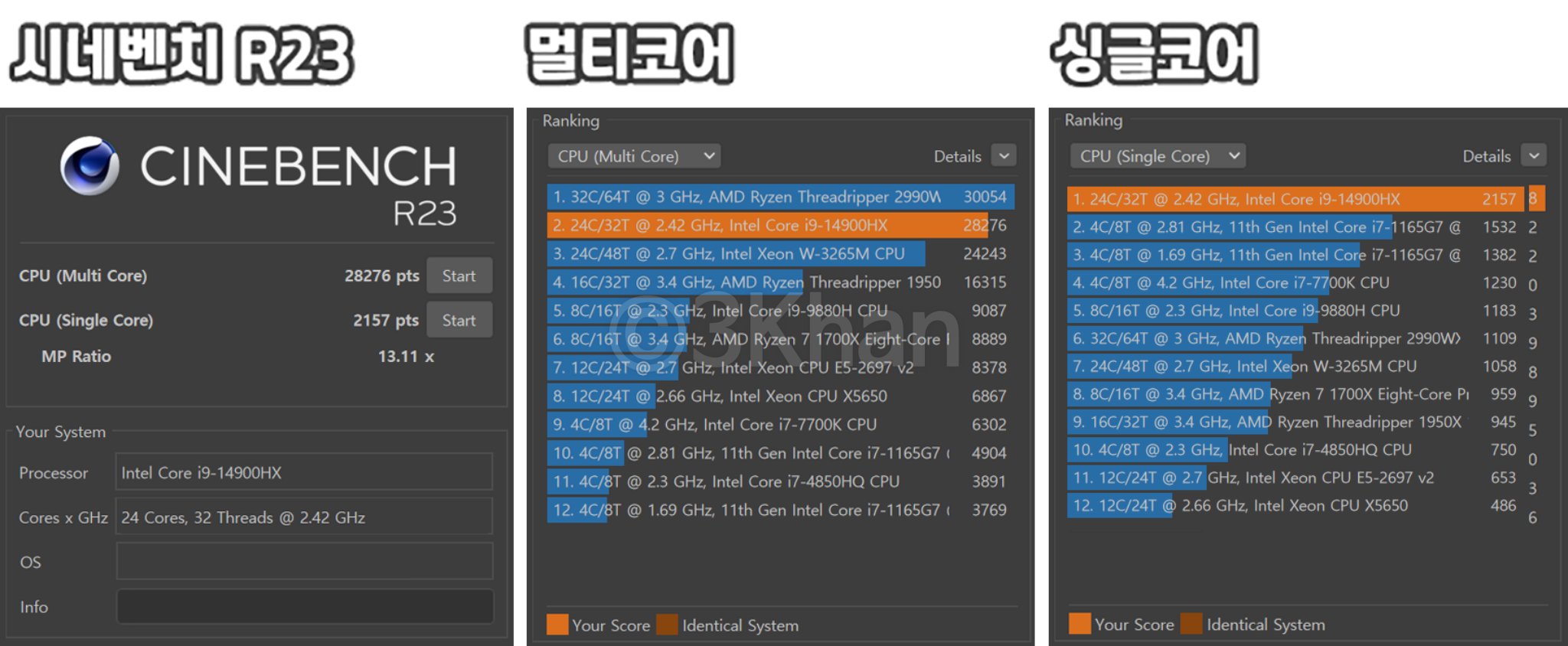Select i7-7700K row scoring 6302
The width and height of the screenshot is (1568, 646).
click(x=781, y=424)
